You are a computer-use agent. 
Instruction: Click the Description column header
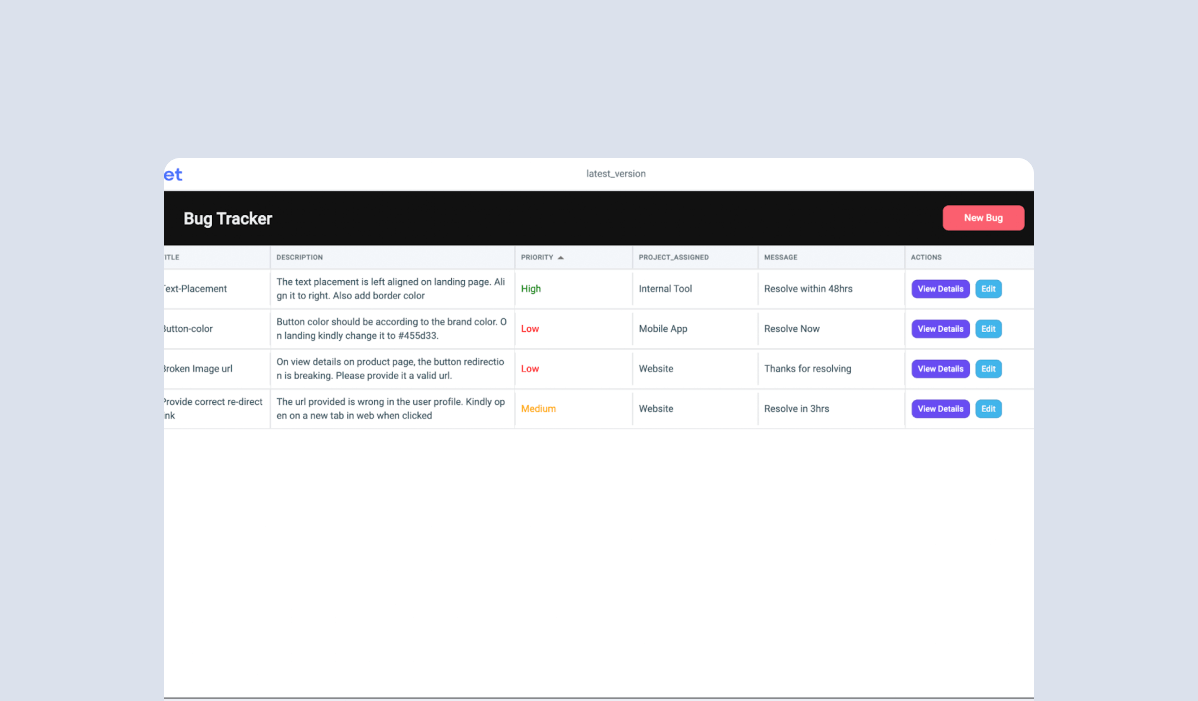(299, 257)
